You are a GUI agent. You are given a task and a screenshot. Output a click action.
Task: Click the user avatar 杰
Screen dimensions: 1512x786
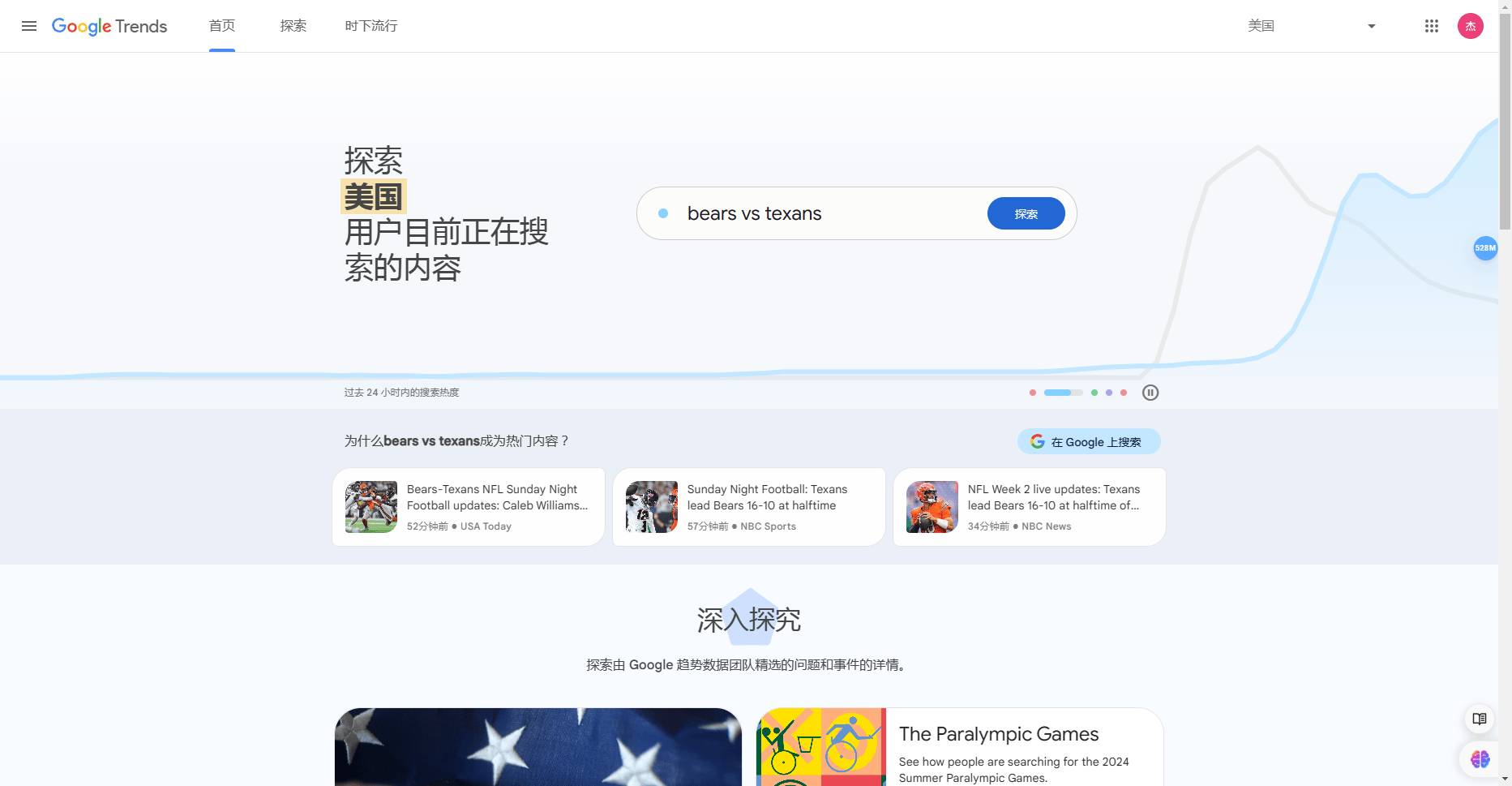pos(1471,25)
